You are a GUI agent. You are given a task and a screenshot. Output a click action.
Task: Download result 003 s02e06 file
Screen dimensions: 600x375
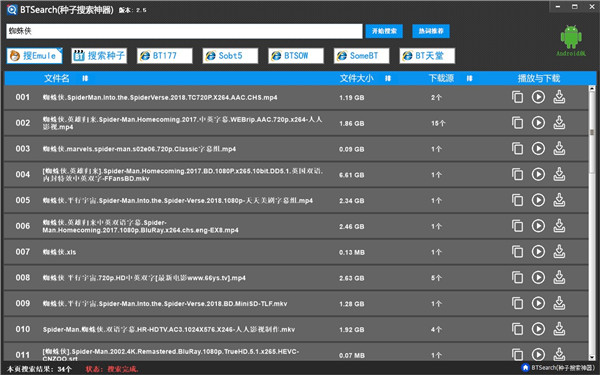[x=559, y=148]
